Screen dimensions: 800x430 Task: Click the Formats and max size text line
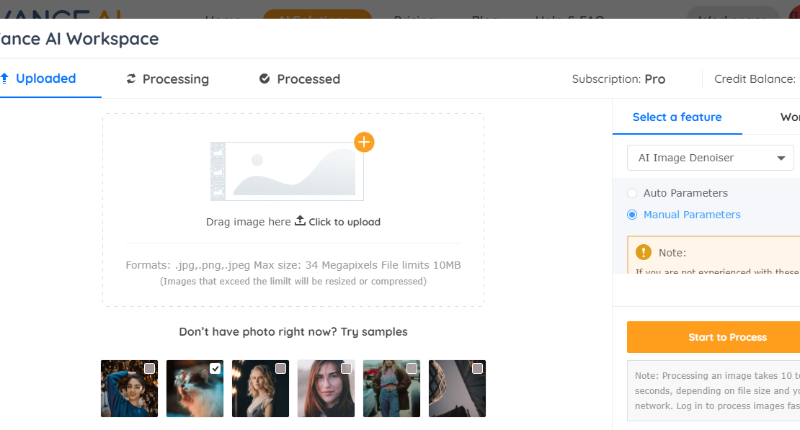click(293, 265)
